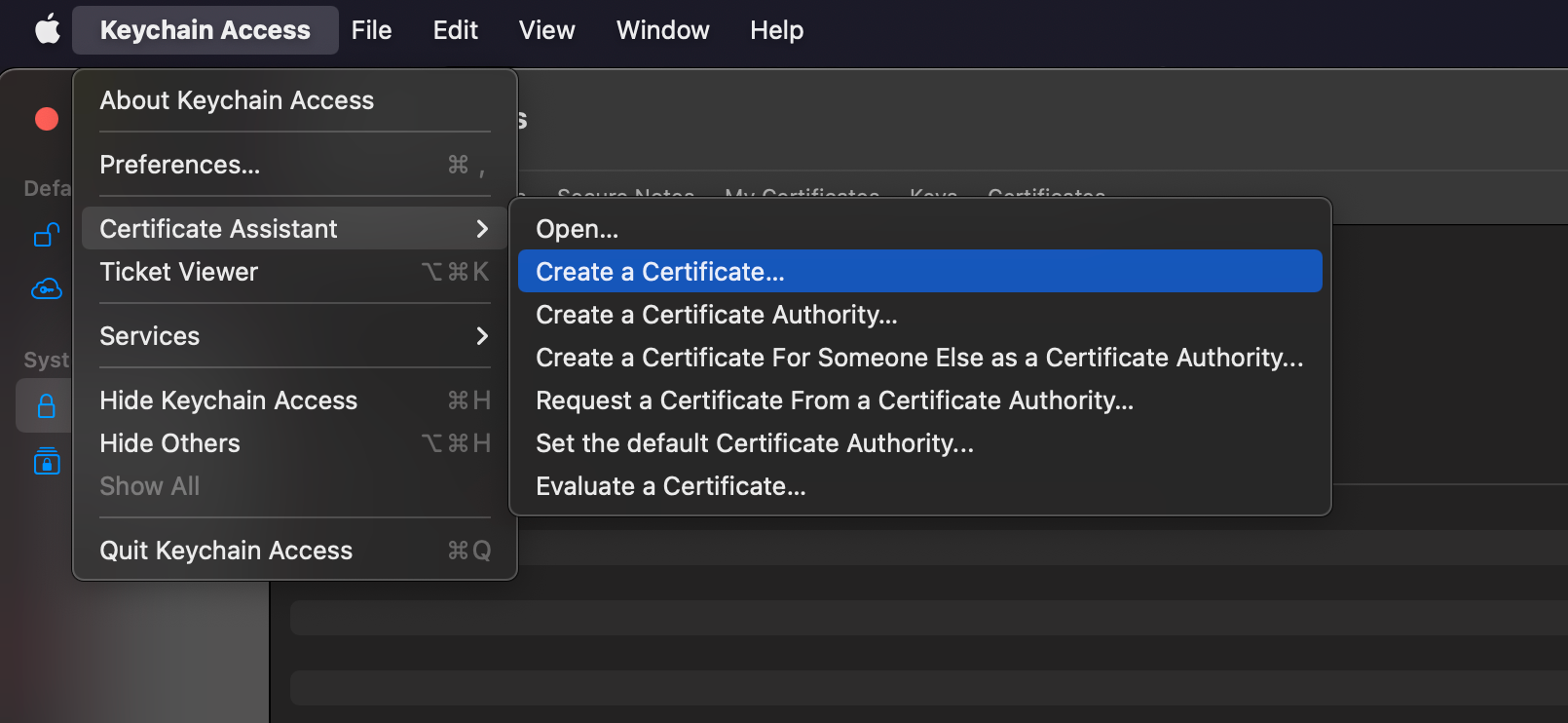Open the Apple menu logo
This screenshot has width=1568, height=723.
coord(48,29)
